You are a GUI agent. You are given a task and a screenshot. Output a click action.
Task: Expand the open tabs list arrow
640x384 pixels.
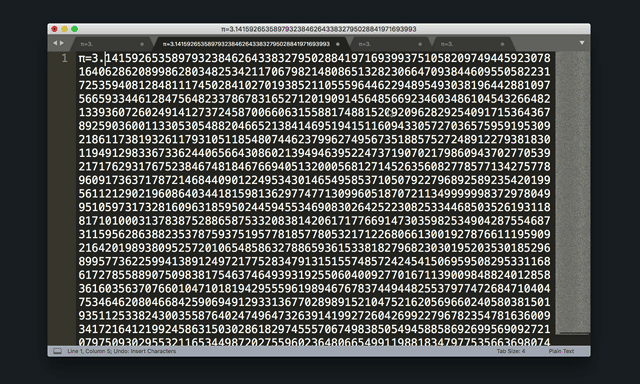click(582, 43)
